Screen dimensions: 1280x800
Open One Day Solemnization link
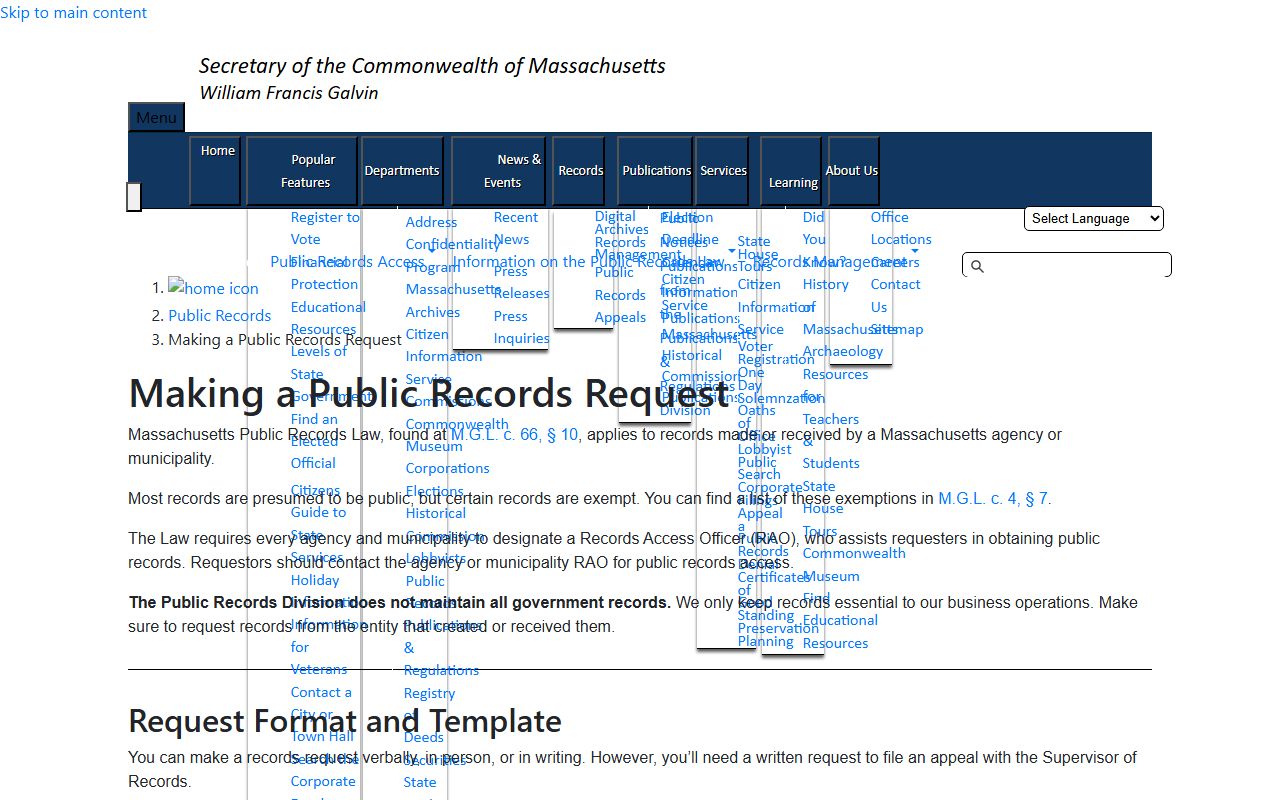780,385
